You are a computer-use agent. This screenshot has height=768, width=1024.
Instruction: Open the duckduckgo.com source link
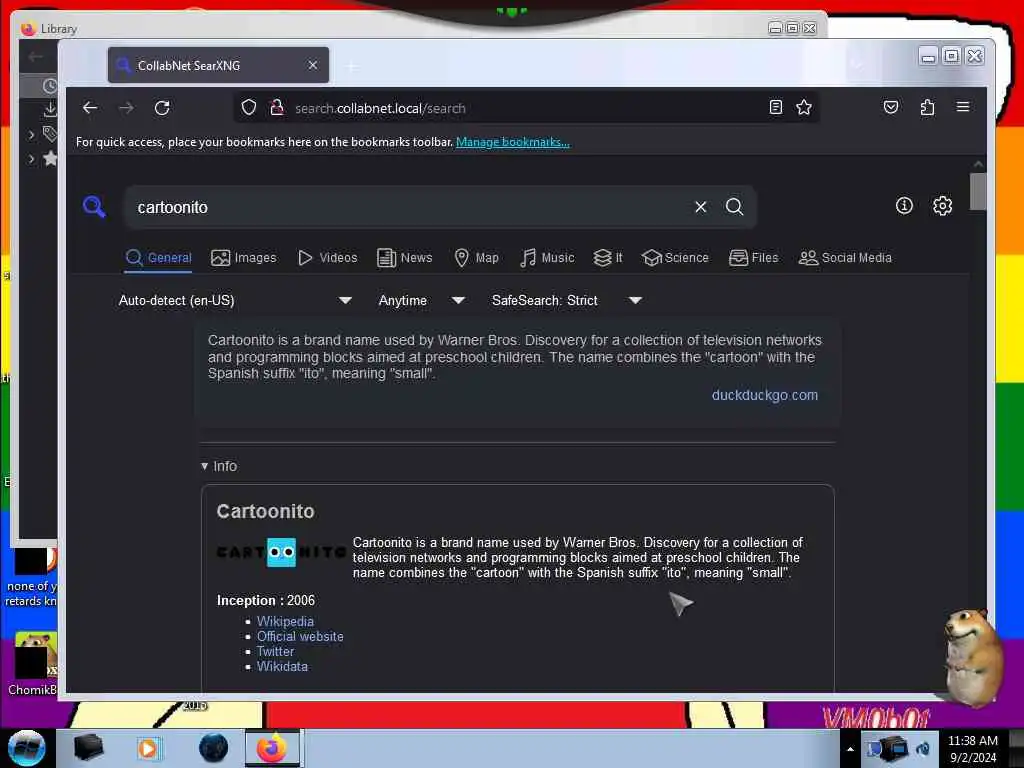tap(764, 395)
